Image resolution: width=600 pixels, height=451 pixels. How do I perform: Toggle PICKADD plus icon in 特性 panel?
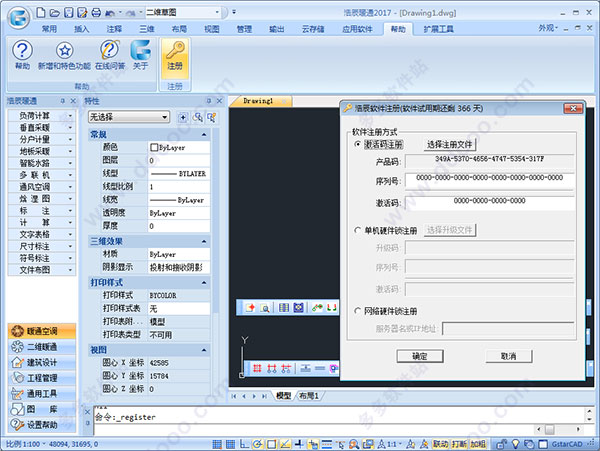tap(183, 117)
